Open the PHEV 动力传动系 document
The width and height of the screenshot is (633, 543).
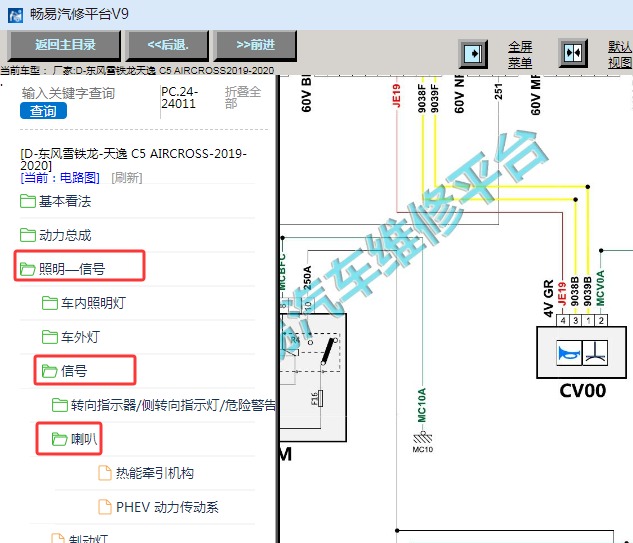coord(167,507)
